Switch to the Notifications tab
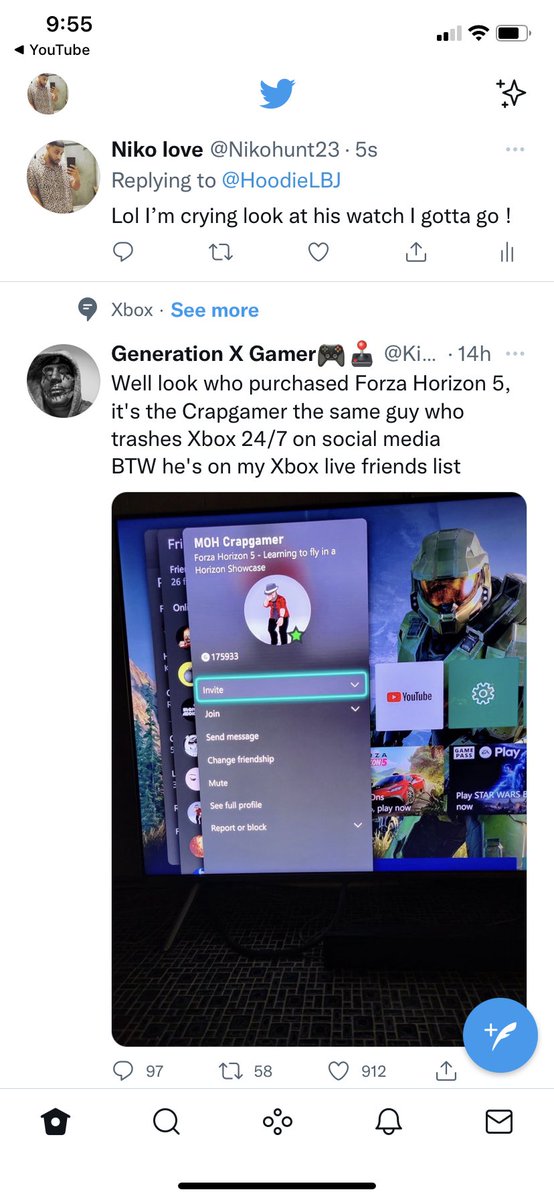554x1200 pixels. coord(388,1122)
